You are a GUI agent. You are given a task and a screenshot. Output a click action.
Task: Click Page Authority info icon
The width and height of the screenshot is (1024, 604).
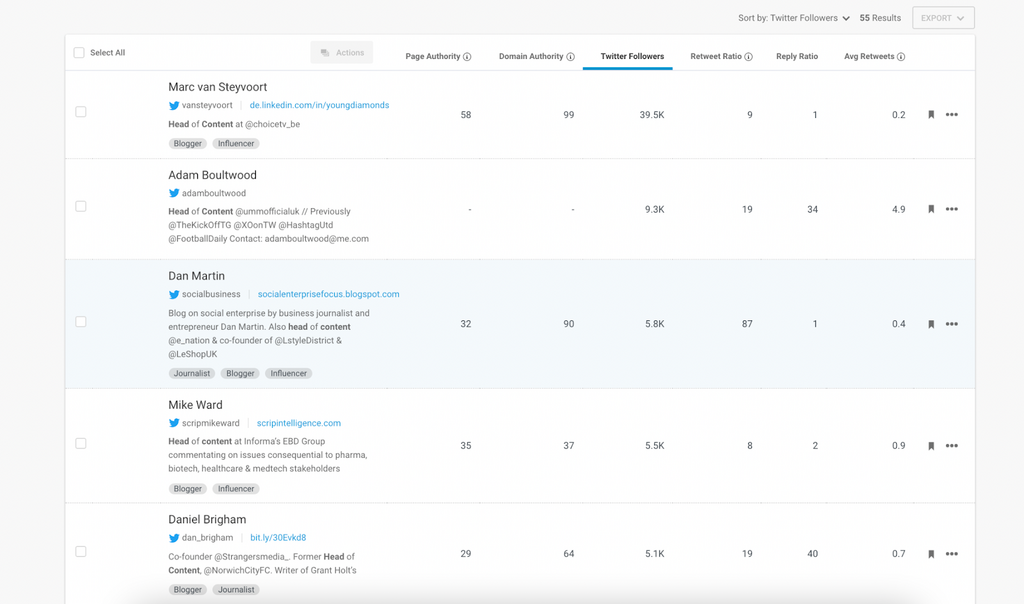pos(467,57)
